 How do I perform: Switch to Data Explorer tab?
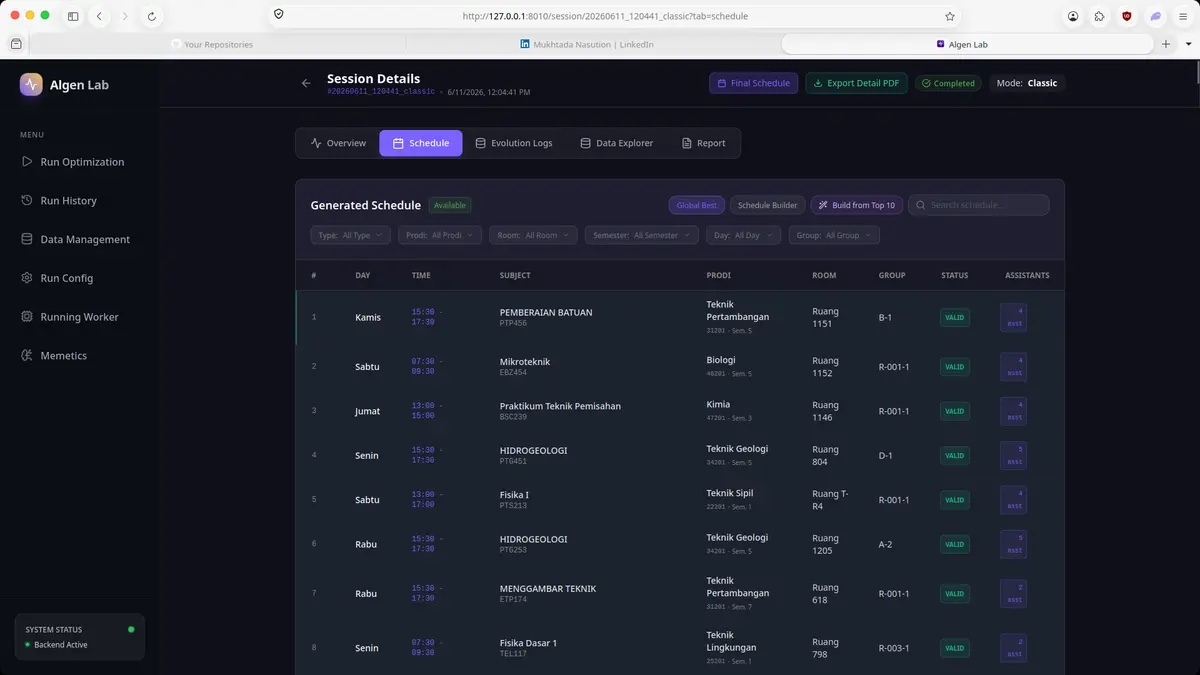[616, 143]
